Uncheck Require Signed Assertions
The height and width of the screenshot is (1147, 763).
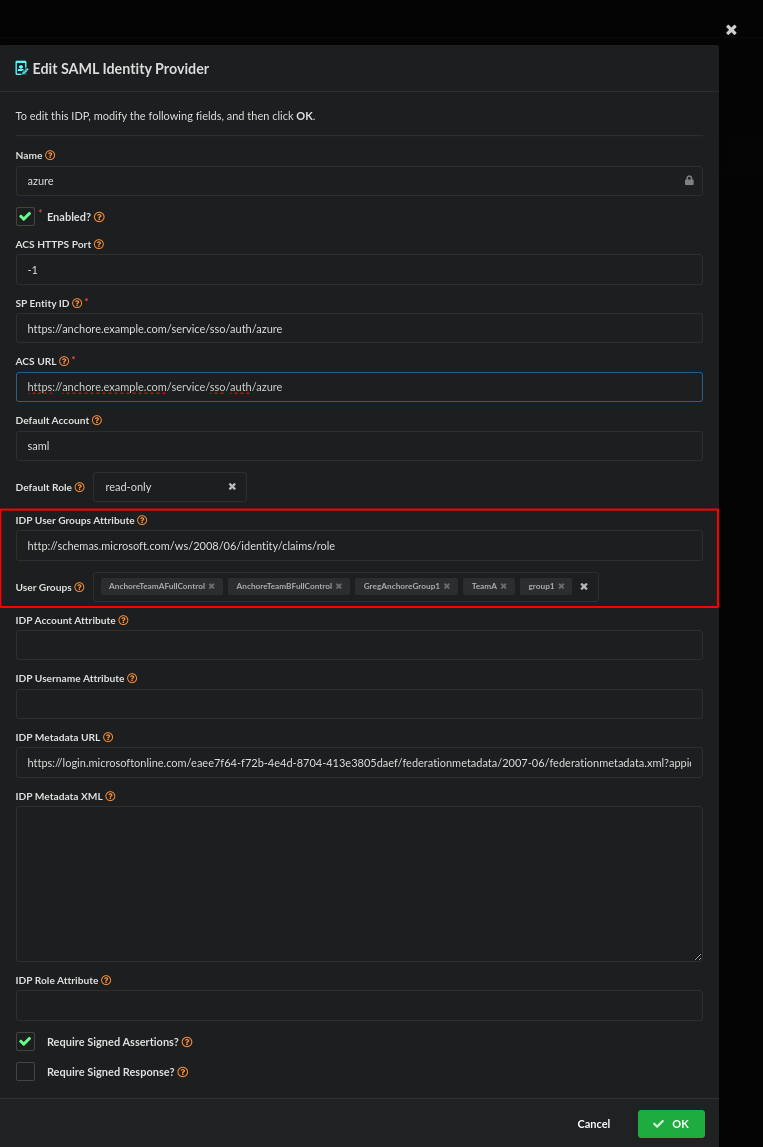pyautogui.click(x=25, y=1041)
